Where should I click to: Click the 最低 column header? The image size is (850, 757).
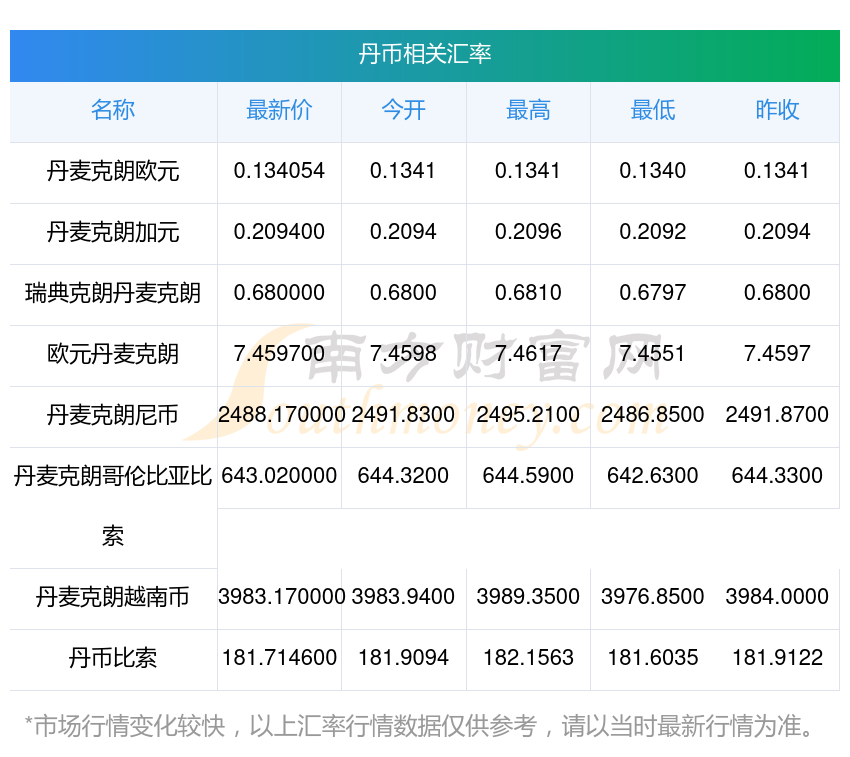[653, 111]
